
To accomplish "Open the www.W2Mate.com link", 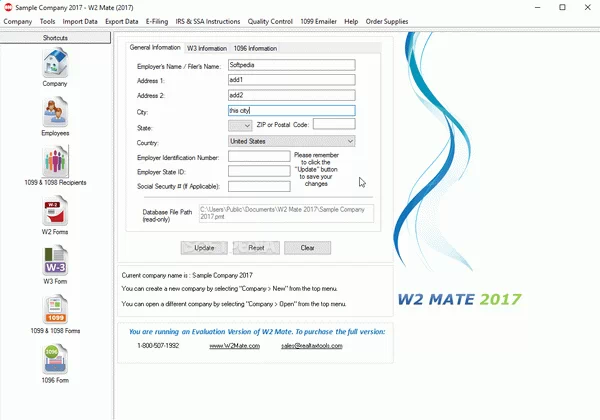I will coord(235,346).
